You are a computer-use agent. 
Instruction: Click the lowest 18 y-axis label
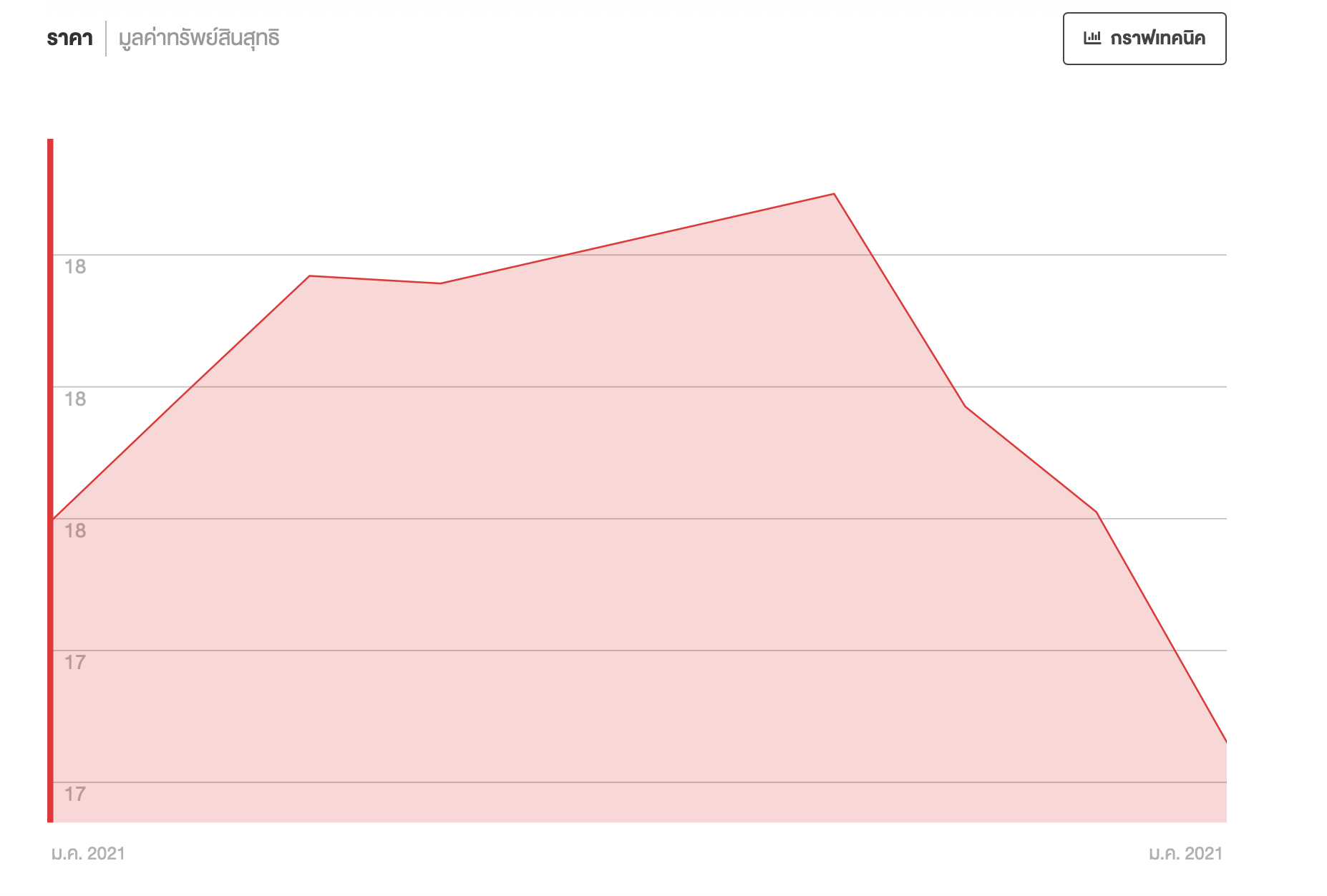tap(75, 531)
